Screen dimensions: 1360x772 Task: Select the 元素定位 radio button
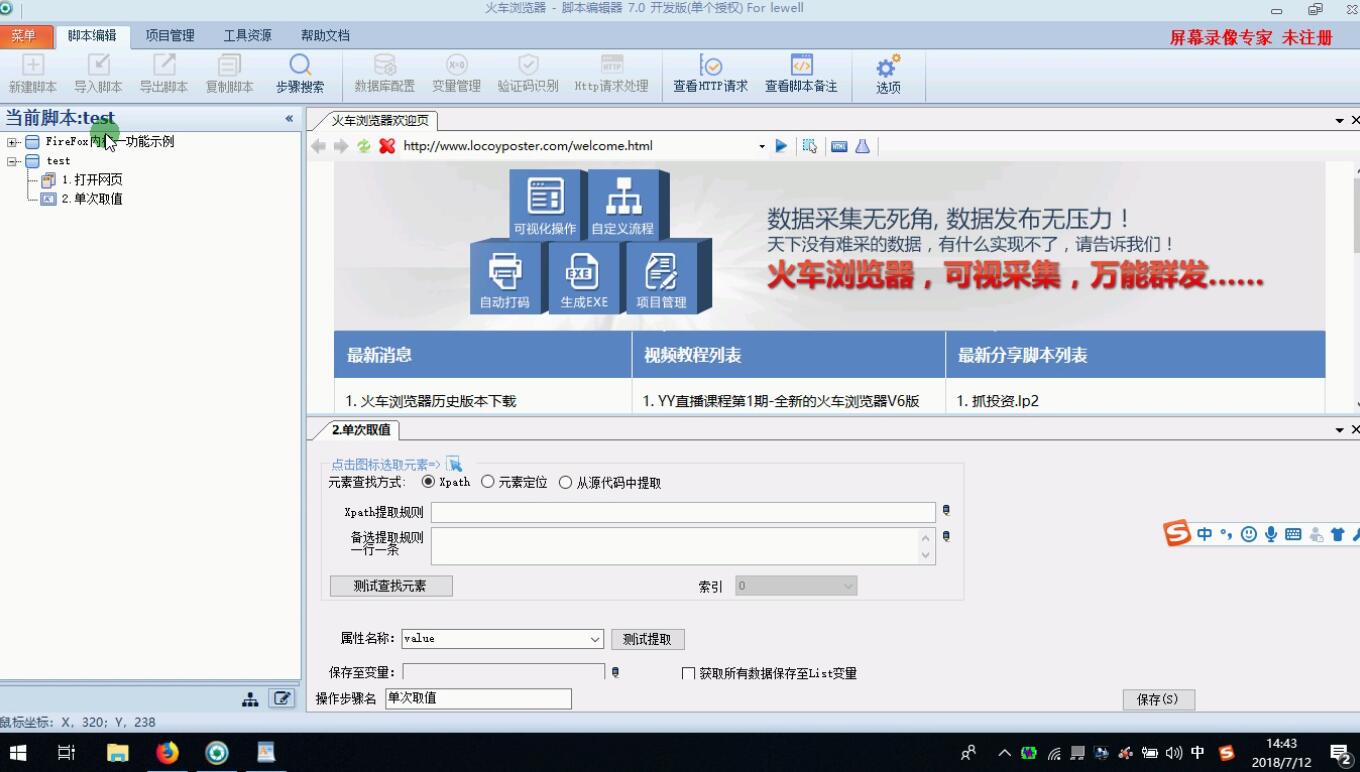pyautogui.click(x=488, y=482)
